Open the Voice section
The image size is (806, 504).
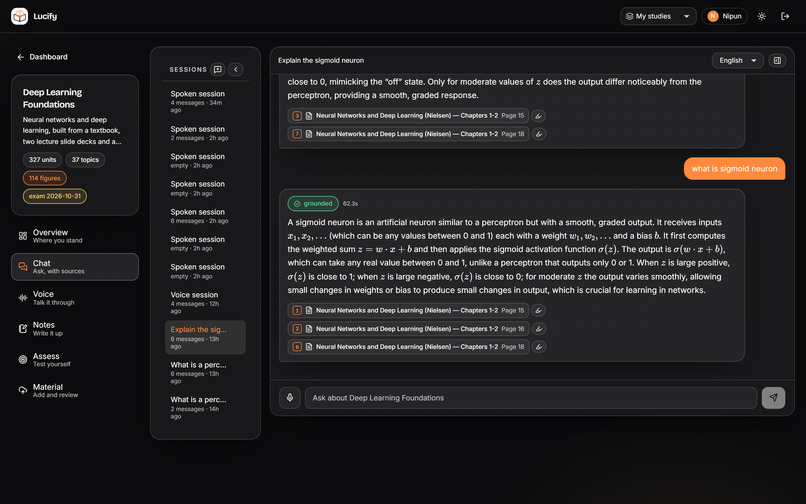tap(75, 298)
